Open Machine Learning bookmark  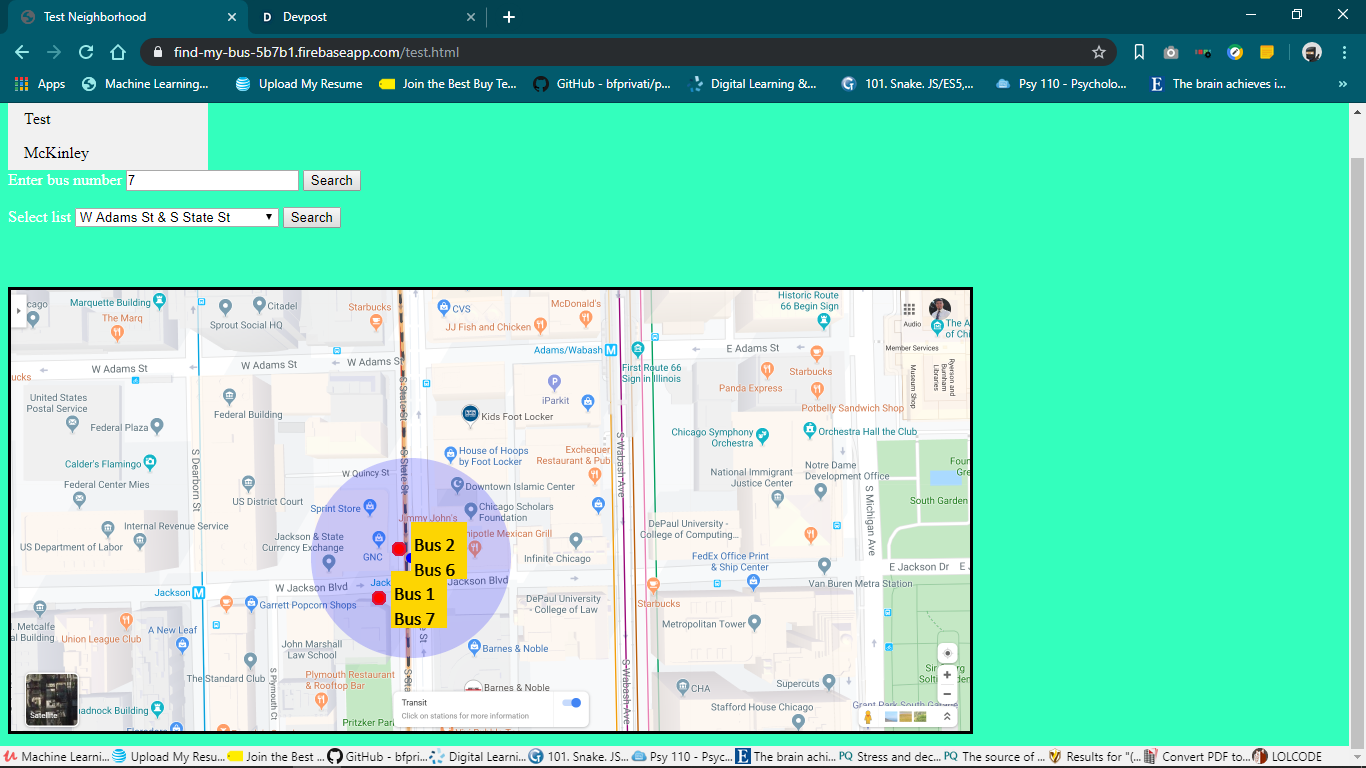pyautogui.click(x=146, y=84)
